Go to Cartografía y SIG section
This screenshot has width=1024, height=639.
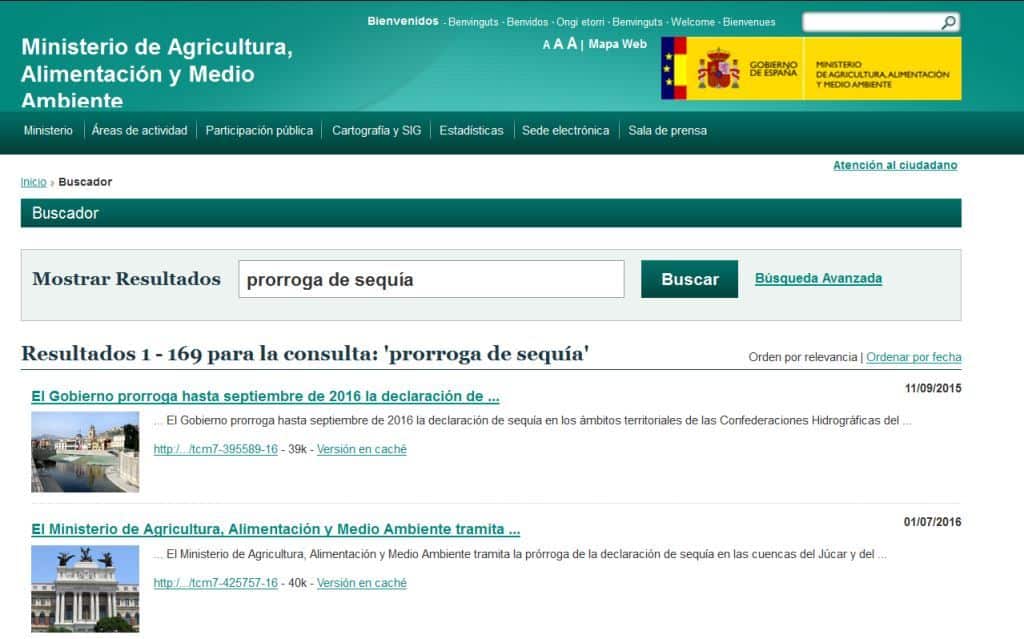(x=376, y=130)
